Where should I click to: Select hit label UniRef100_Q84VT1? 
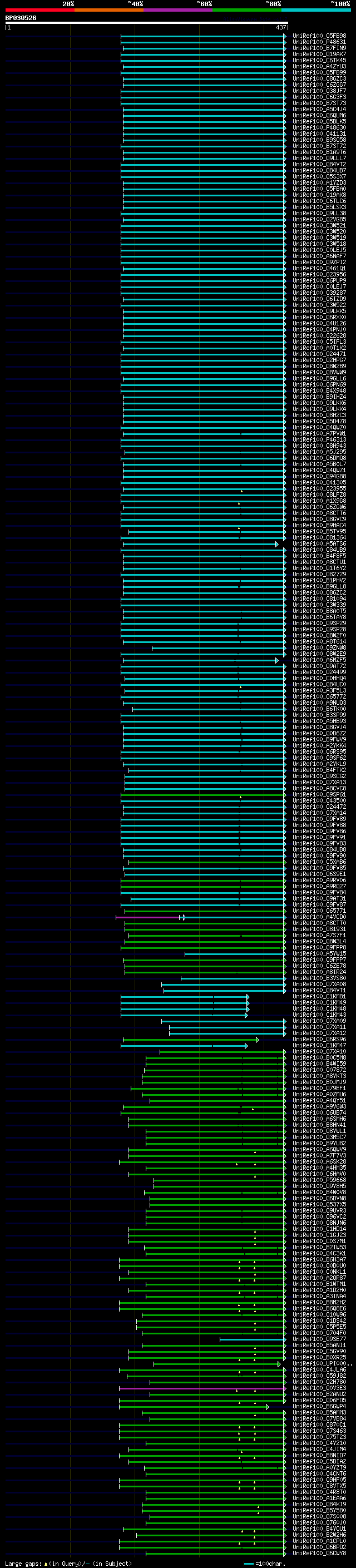[x=319, y=990]
